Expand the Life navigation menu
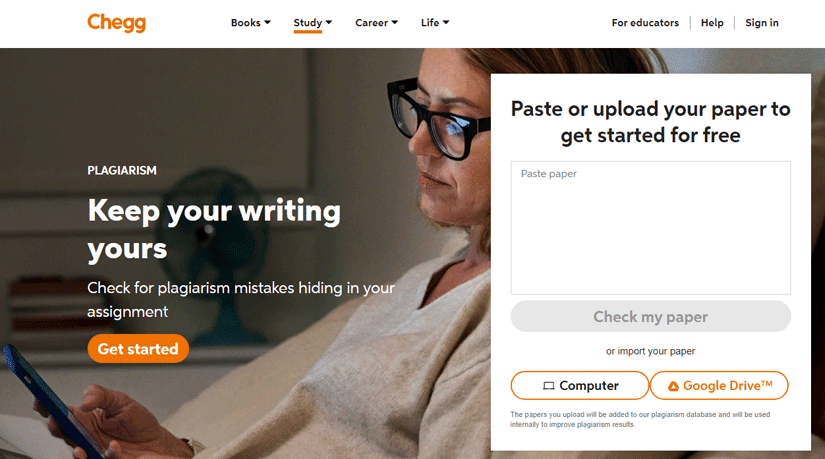Screen dimensions: 825x459 [x=435, y=23]
